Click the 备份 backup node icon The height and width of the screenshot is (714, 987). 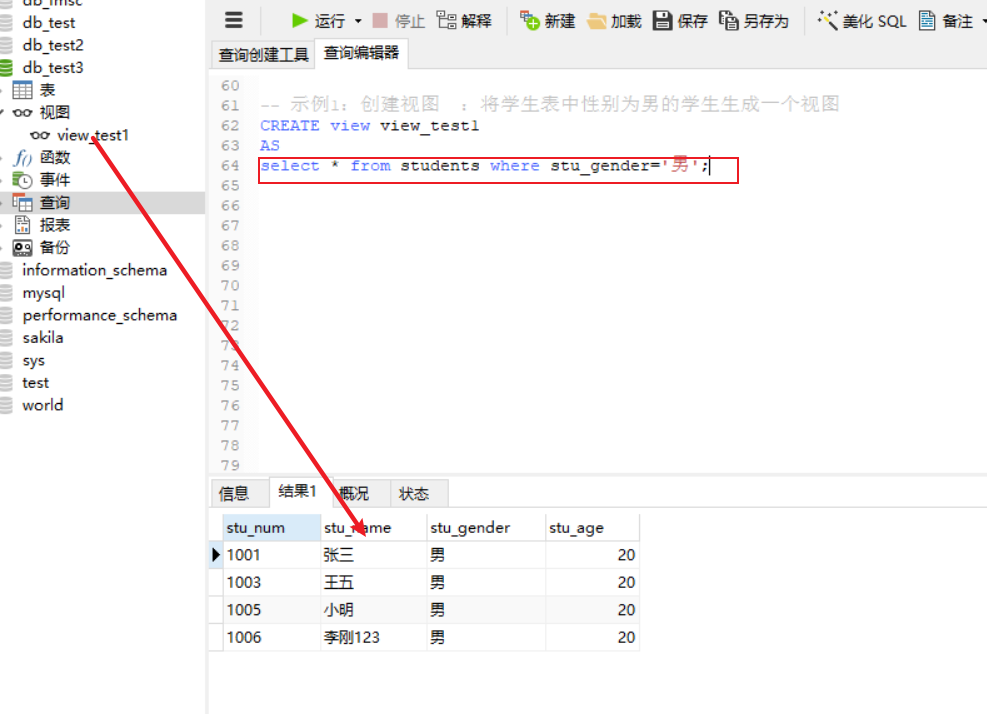click(22, 247)
